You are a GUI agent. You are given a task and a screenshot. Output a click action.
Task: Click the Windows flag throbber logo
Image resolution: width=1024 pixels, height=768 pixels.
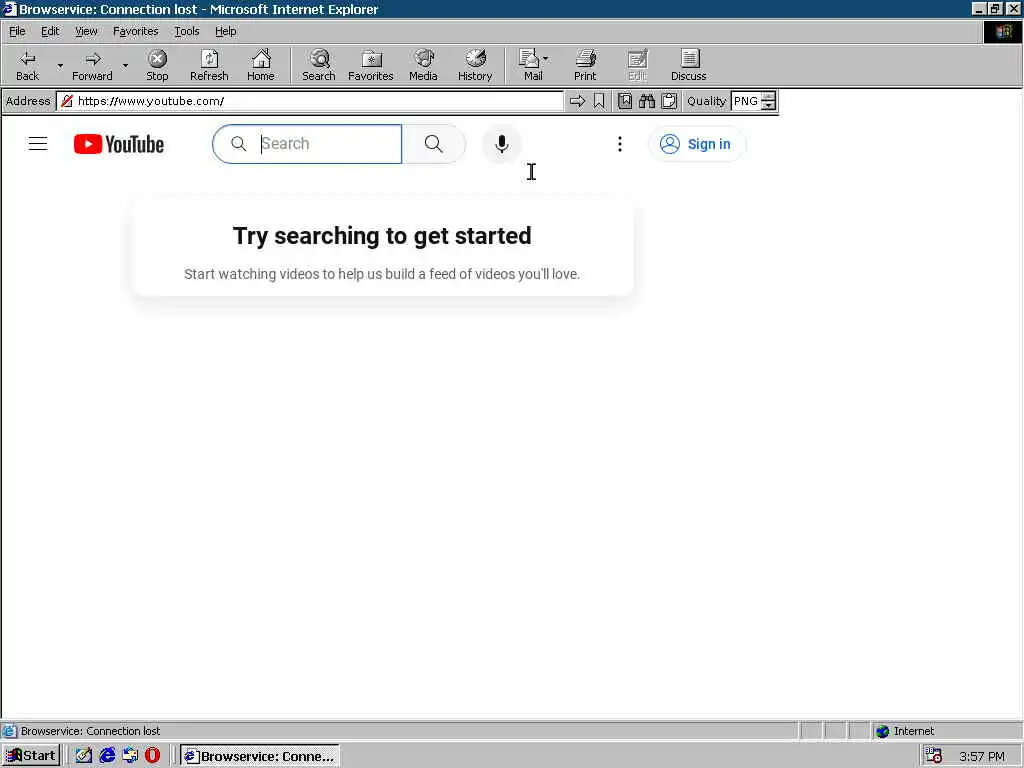coord(1002,31)
